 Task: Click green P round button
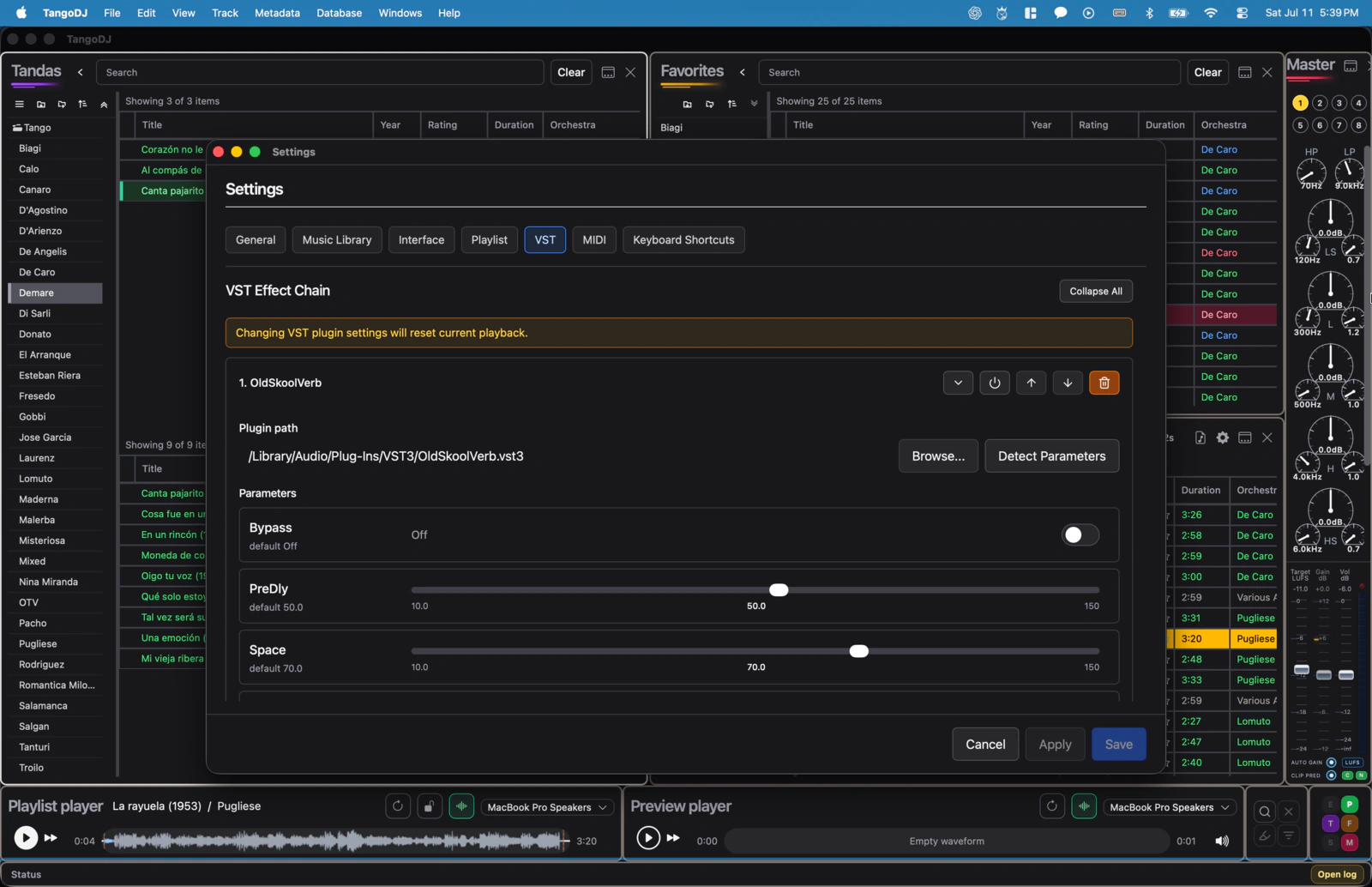point(1349,805)
